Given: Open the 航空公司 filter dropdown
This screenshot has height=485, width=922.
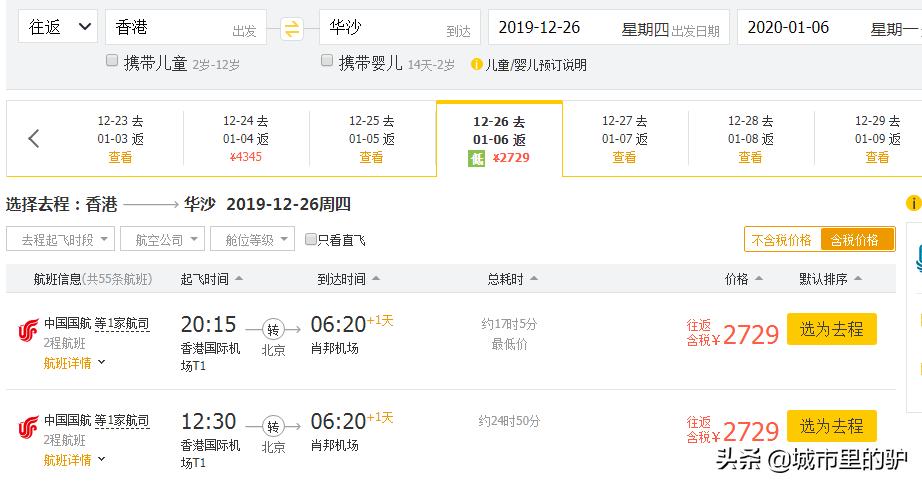Looking at the screenshot, I should click(162, 239).
